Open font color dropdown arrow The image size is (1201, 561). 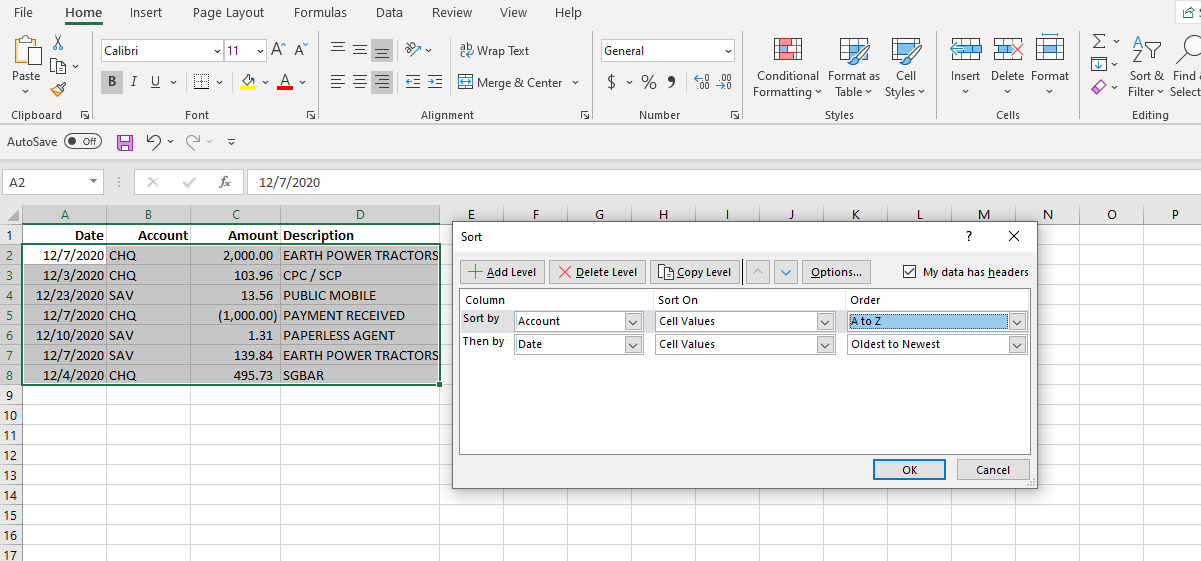click(303, 82)
